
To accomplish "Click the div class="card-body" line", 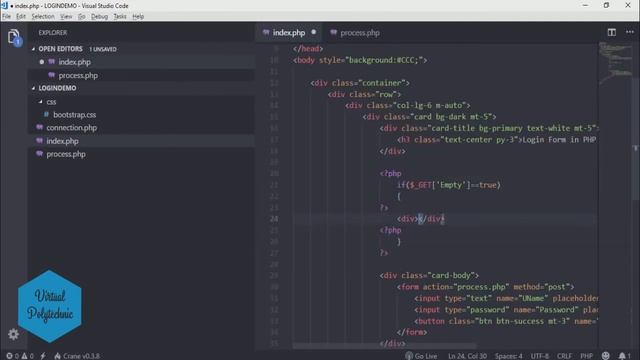I will tap(429, 276).
